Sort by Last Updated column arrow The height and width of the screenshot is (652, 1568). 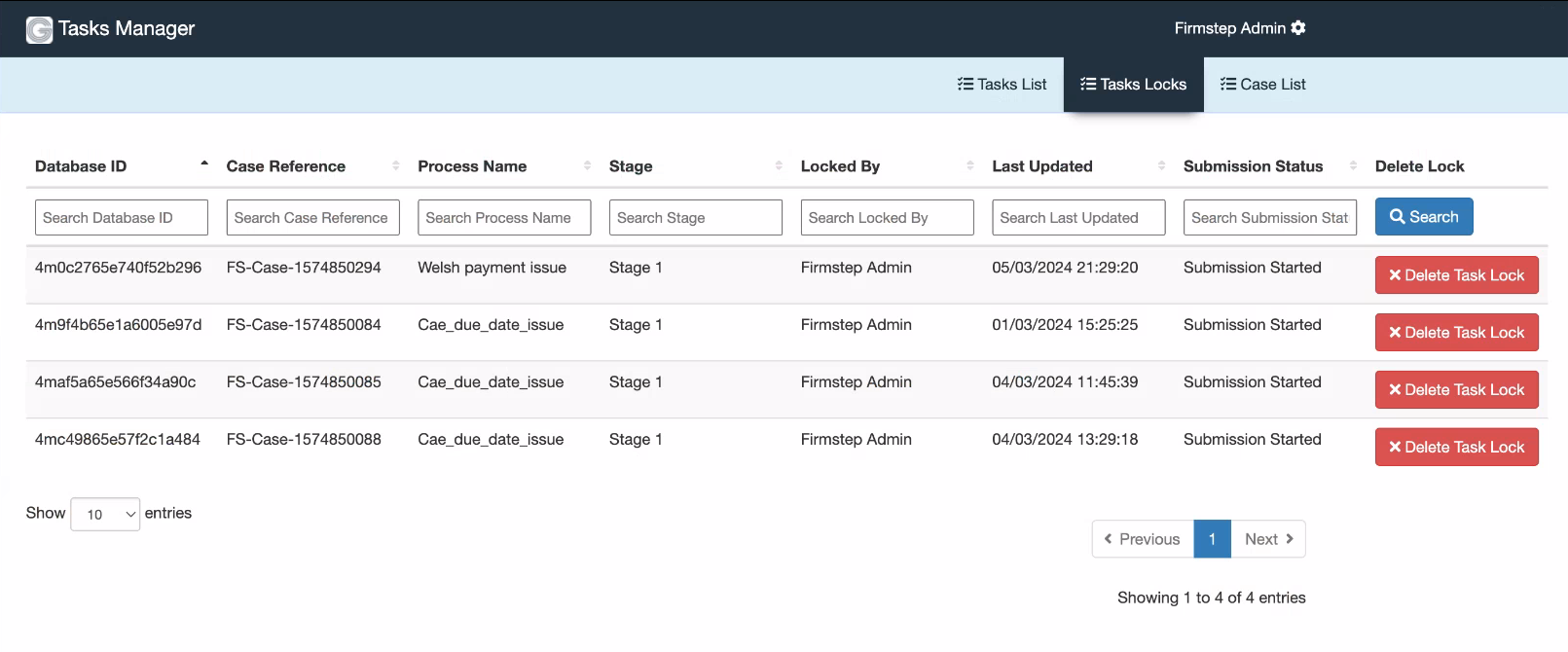pyautogui.click(x=1161, y=165)
